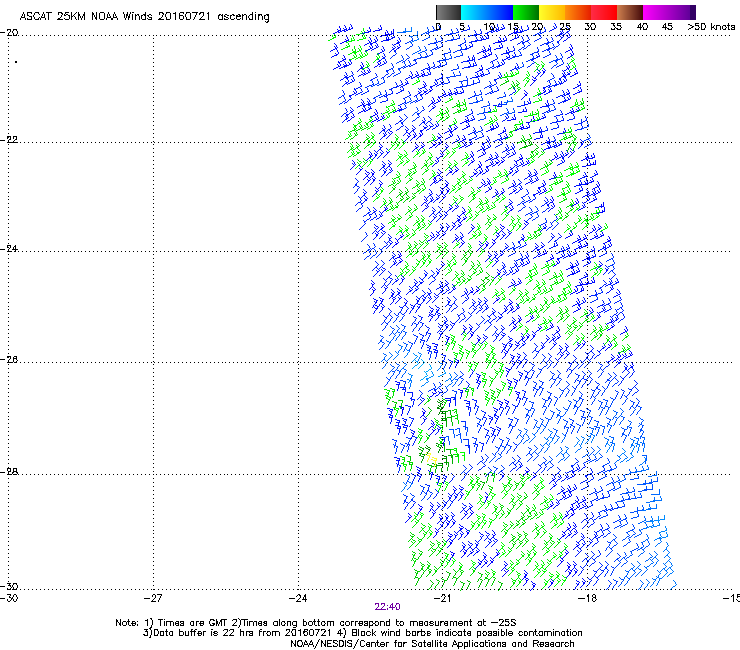Click the latitude "-28" axis label
Image resolution: width=740 pixels, height=650 pixels.
pyautogui.click(x=9, y=472)
